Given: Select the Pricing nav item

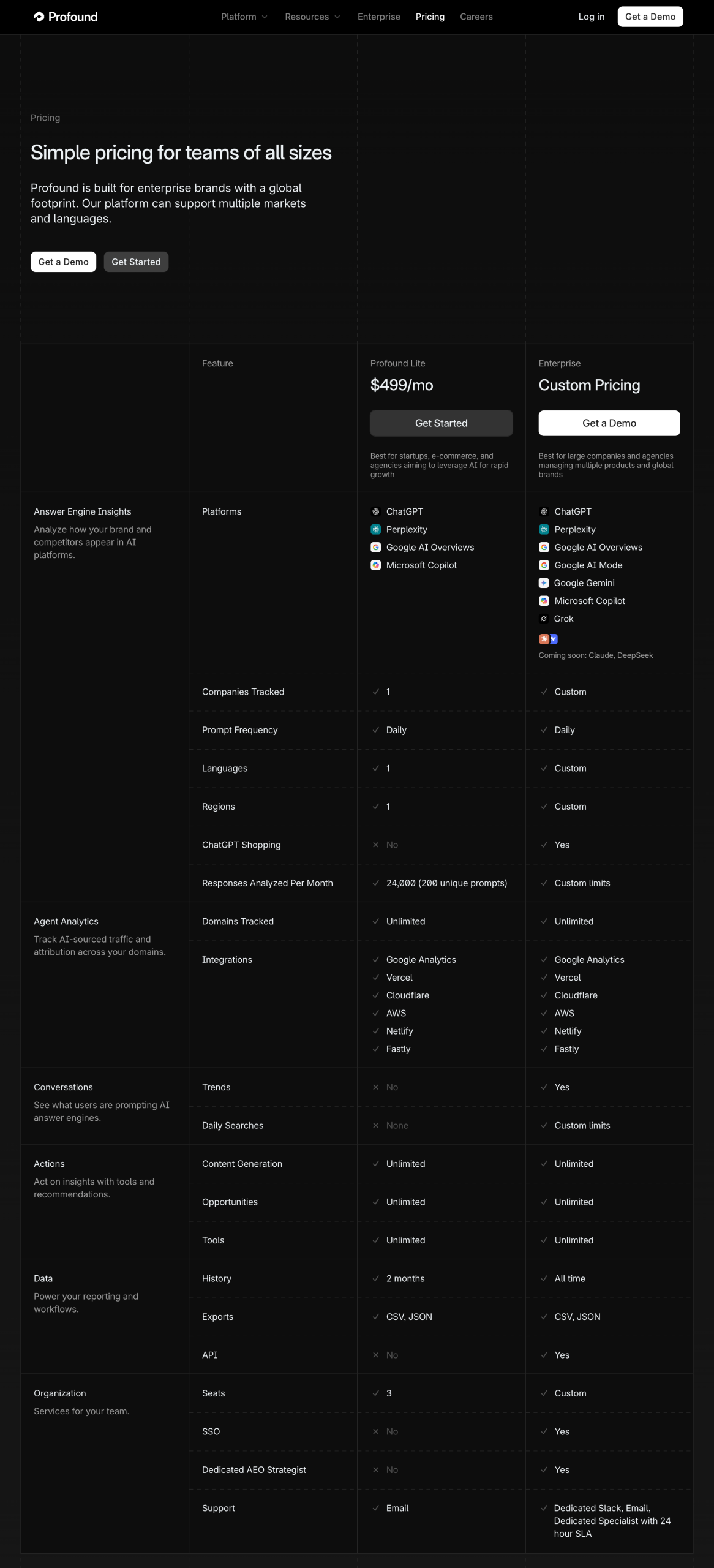Looking at the screenshot, I should [x=430, y=17].
